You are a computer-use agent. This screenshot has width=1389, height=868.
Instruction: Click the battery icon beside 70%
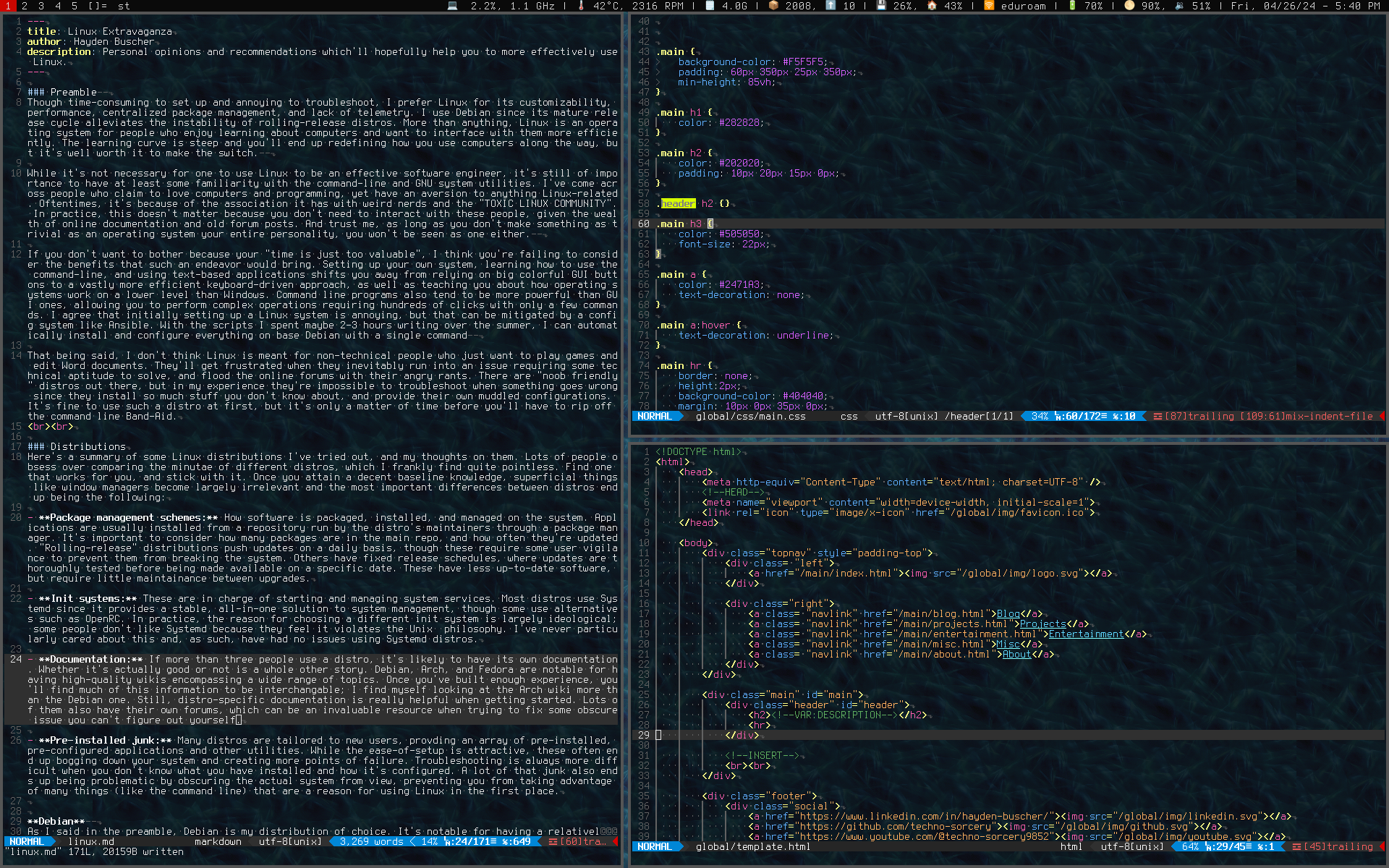pyautogui.click(x=1072, y=5)
